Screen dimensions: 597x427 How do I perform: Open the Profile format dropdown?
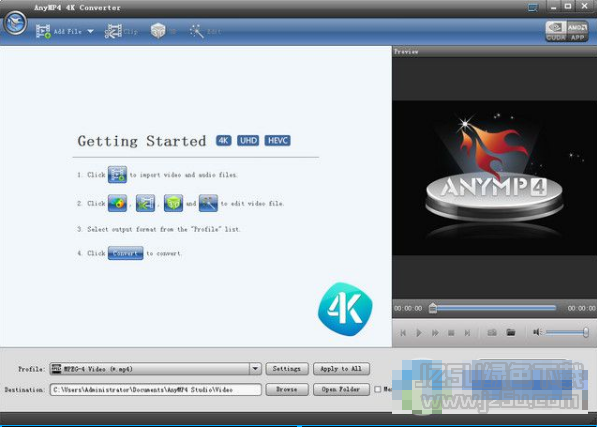pyautogui.click(x=255, y=368)
